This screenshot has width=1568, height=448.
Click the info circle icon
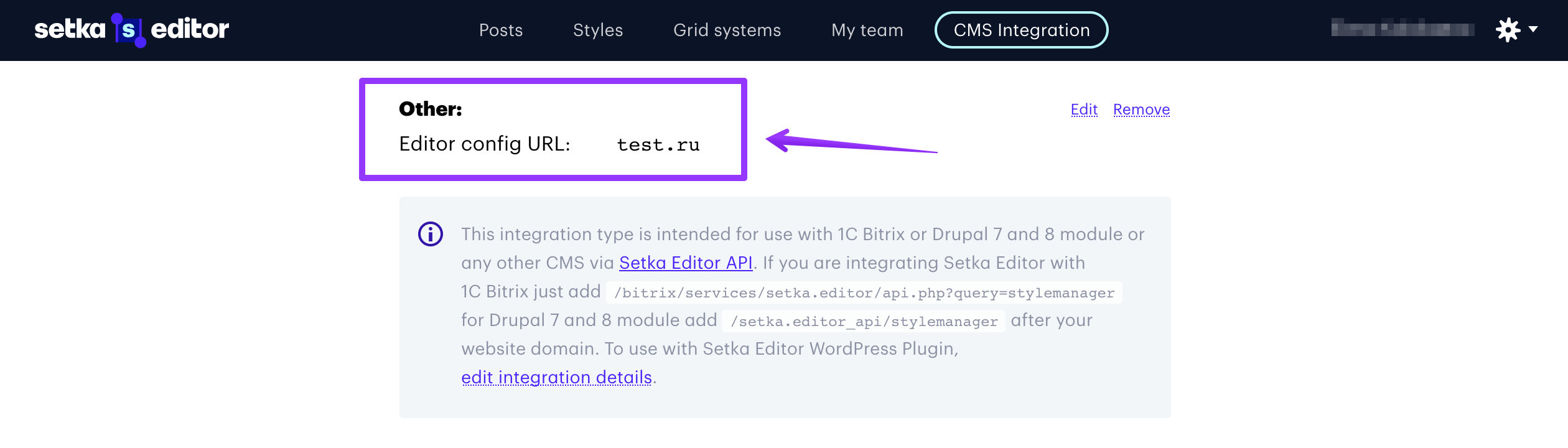point(431,234)
